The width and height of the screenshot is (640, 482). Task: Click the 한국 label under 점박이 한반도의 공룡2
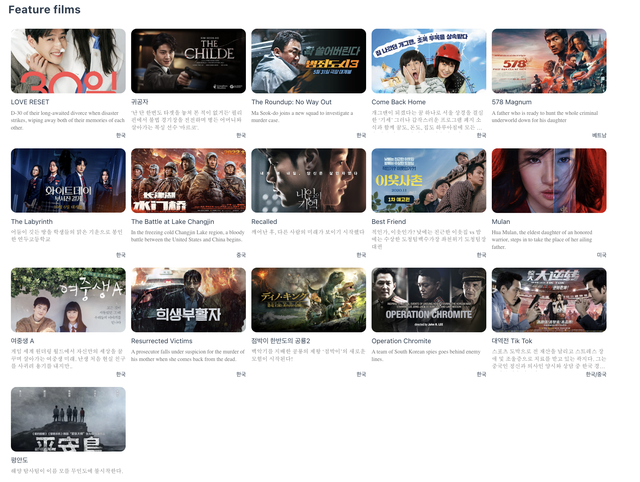(361, 374)
